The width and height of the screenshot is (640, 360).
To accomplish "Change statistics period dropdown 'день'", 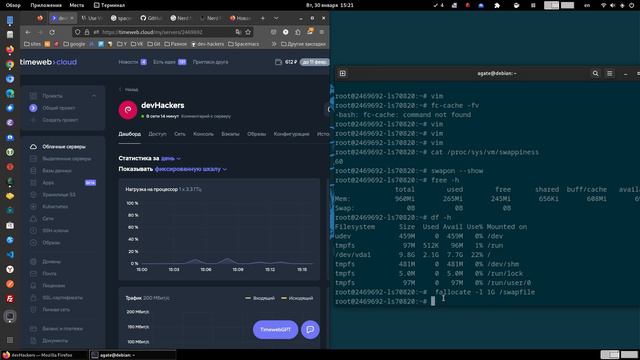I will point(171,158).
